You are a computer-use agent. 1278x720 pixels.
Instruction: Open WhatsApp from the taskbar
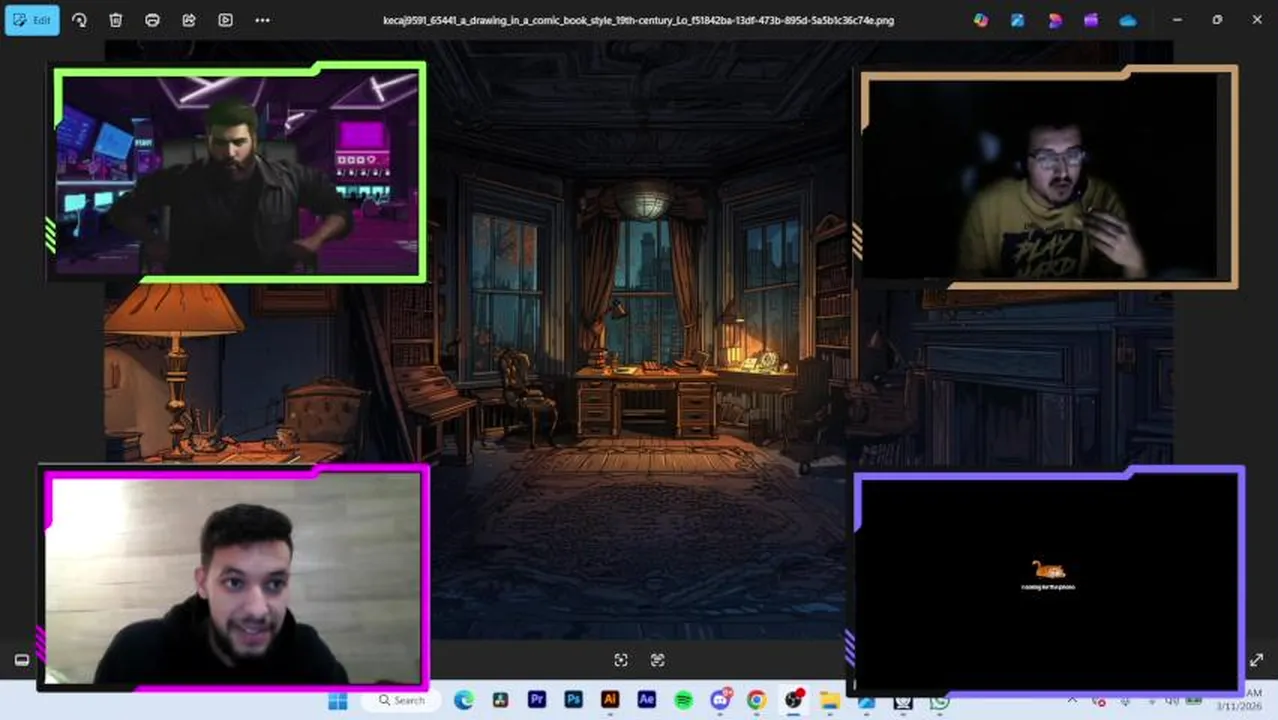(939, 702)
